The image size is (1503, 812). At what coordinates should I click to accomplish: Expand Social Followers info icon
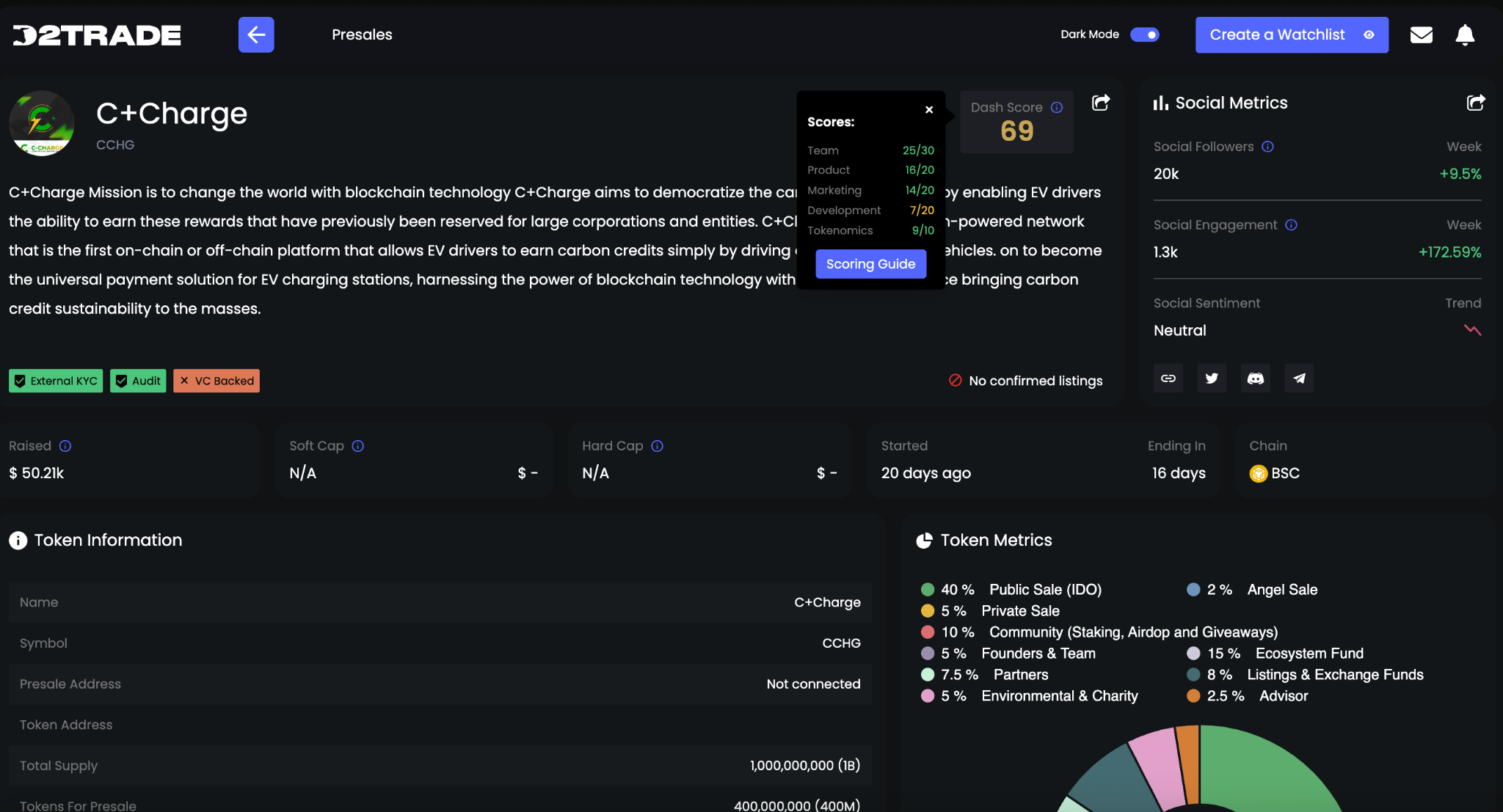point(1267,147)
